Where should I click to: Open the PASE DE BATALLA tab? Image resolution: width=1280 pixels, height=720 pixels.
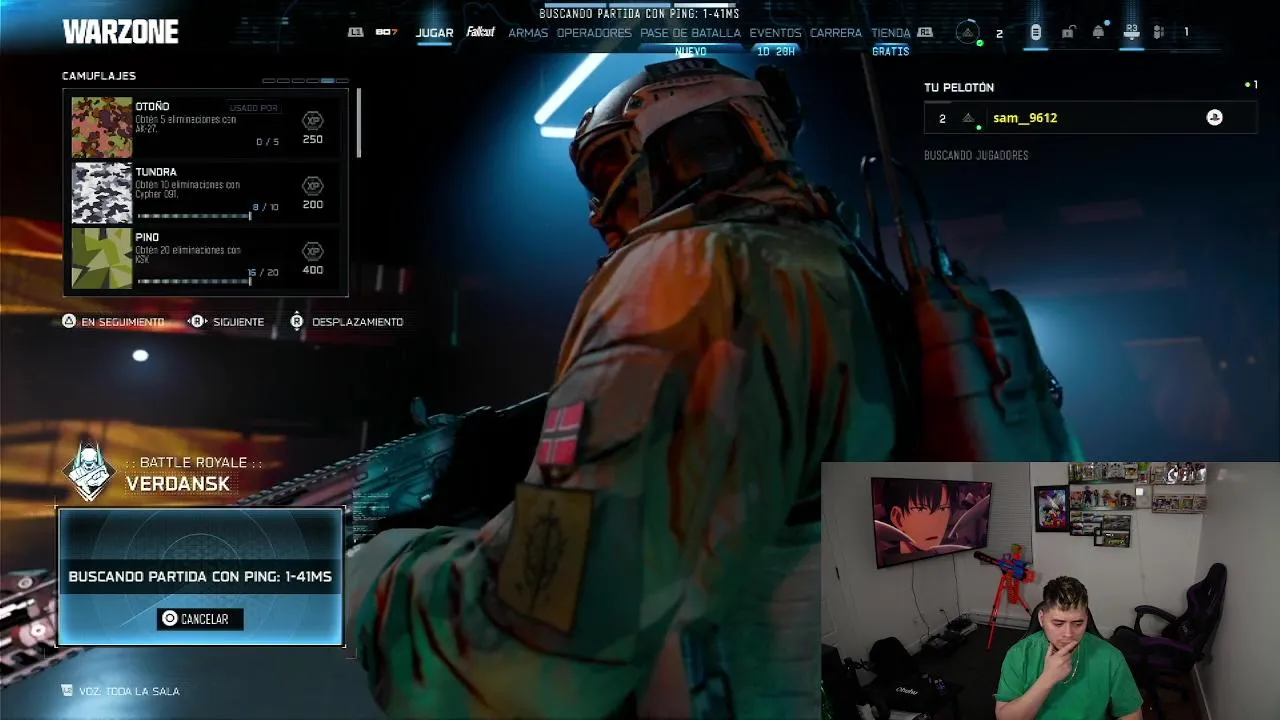[x=690, y=33]
